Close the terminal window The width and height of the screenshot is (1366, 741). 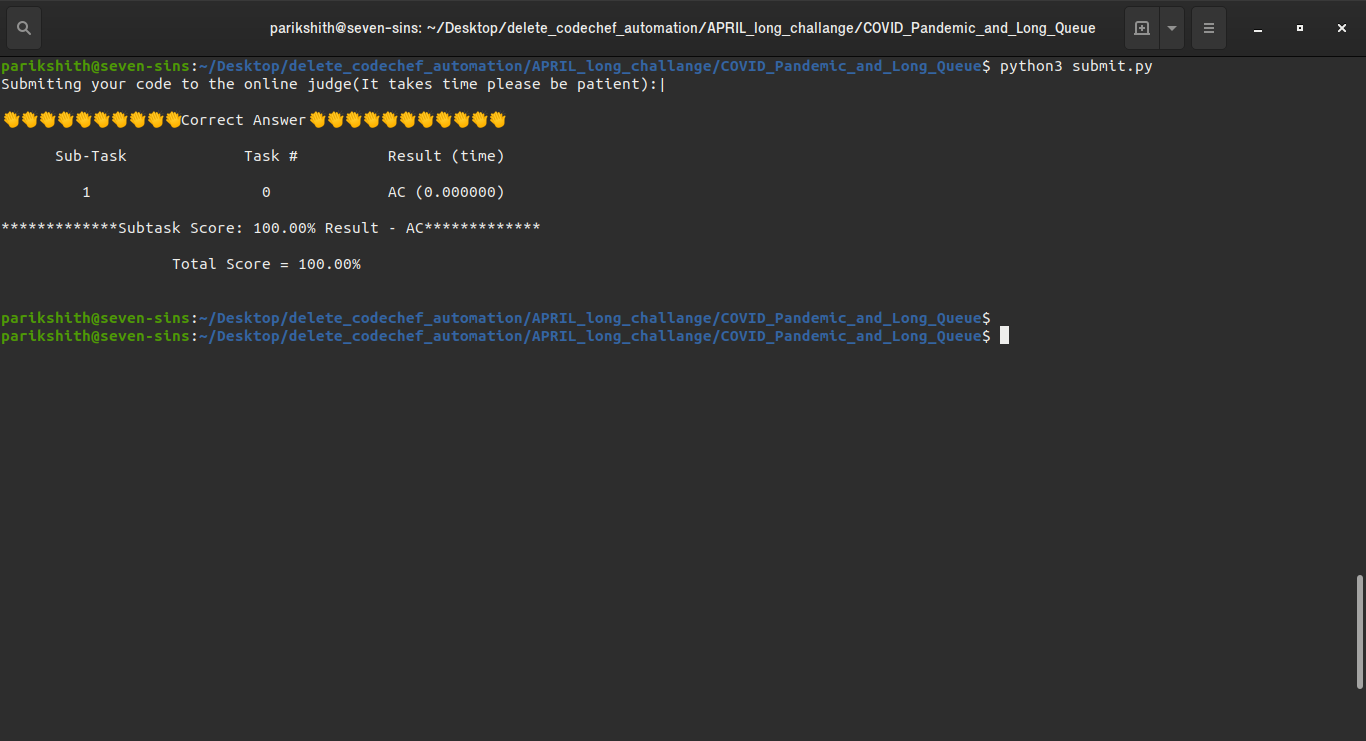[x=1342, y=28]
